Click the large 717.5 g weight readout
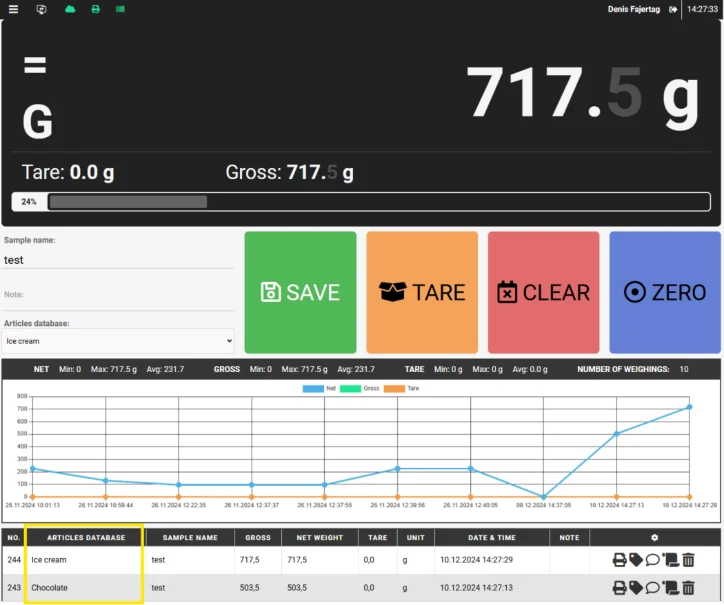Viewport: 724px width, 605px height. click(x=583, y=98)
